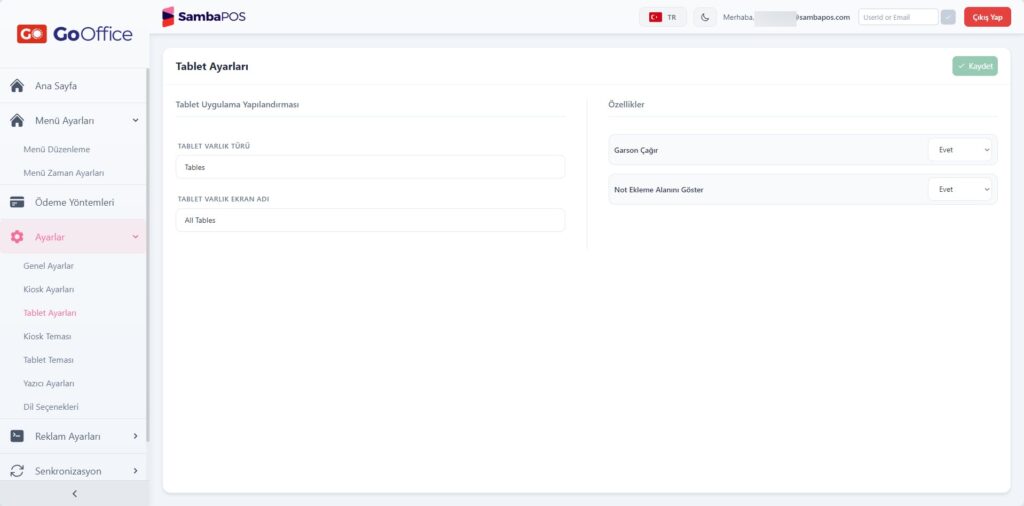The width and height of the screenshot is (1024, 506).
Task: Click the checkmark button next to UserId field
Action: click(948, 17)
